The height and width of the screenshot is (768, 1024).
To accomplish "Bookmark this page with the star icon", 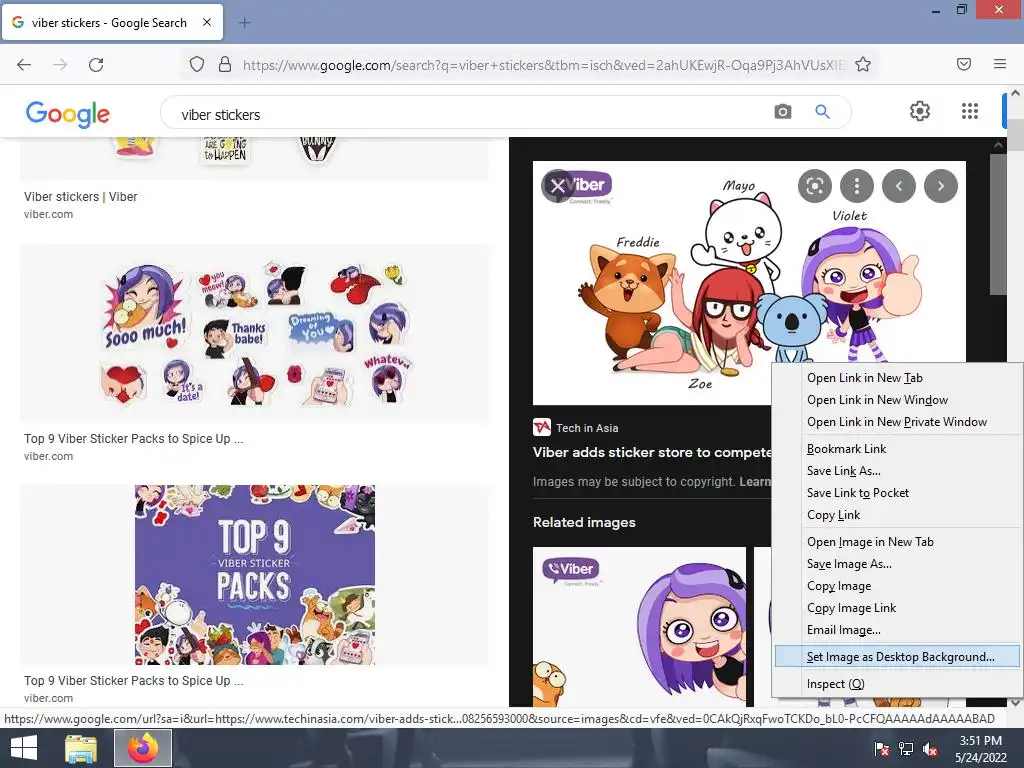I will tap(863, 65).
